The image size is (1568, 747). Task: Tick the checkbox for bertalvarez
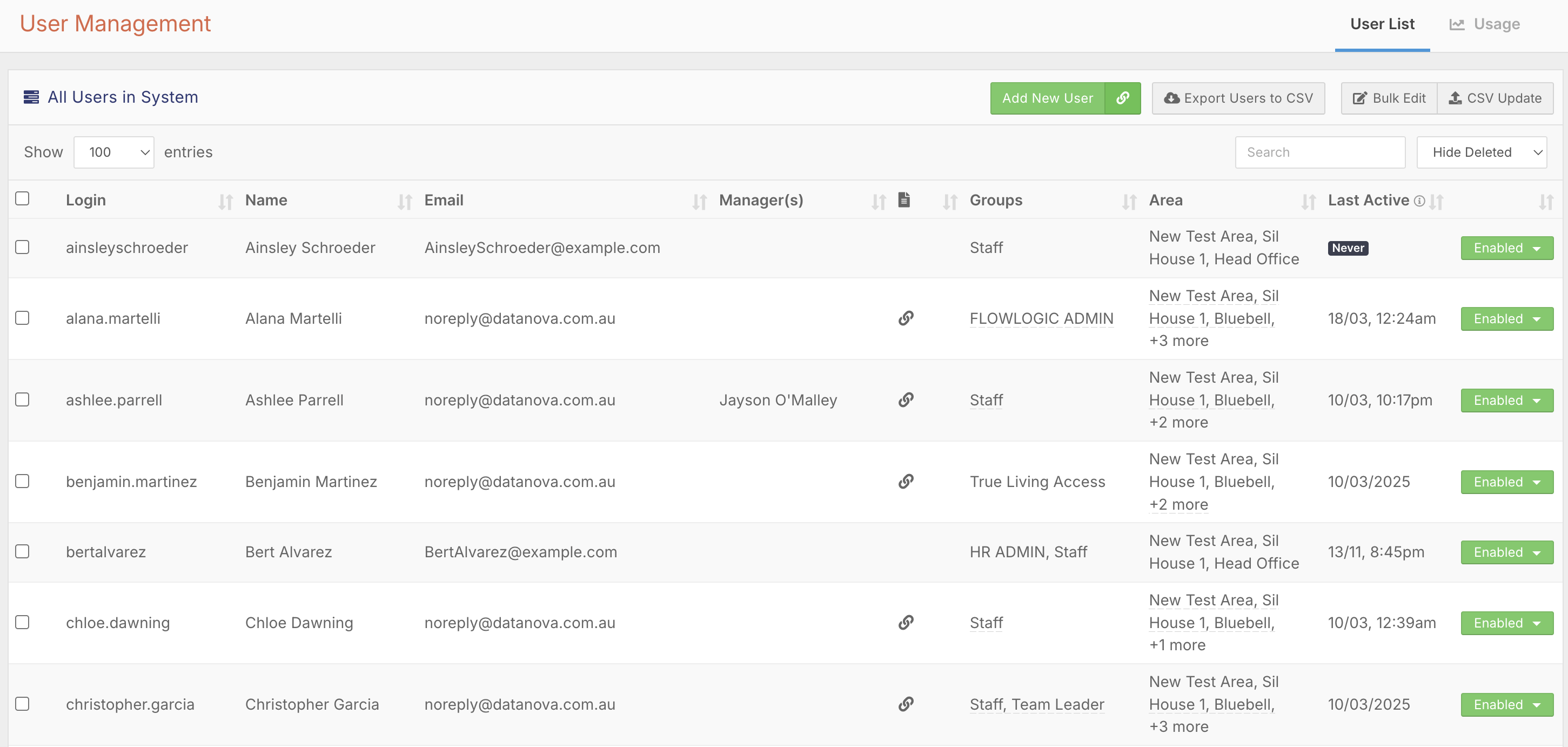(23, 551)
